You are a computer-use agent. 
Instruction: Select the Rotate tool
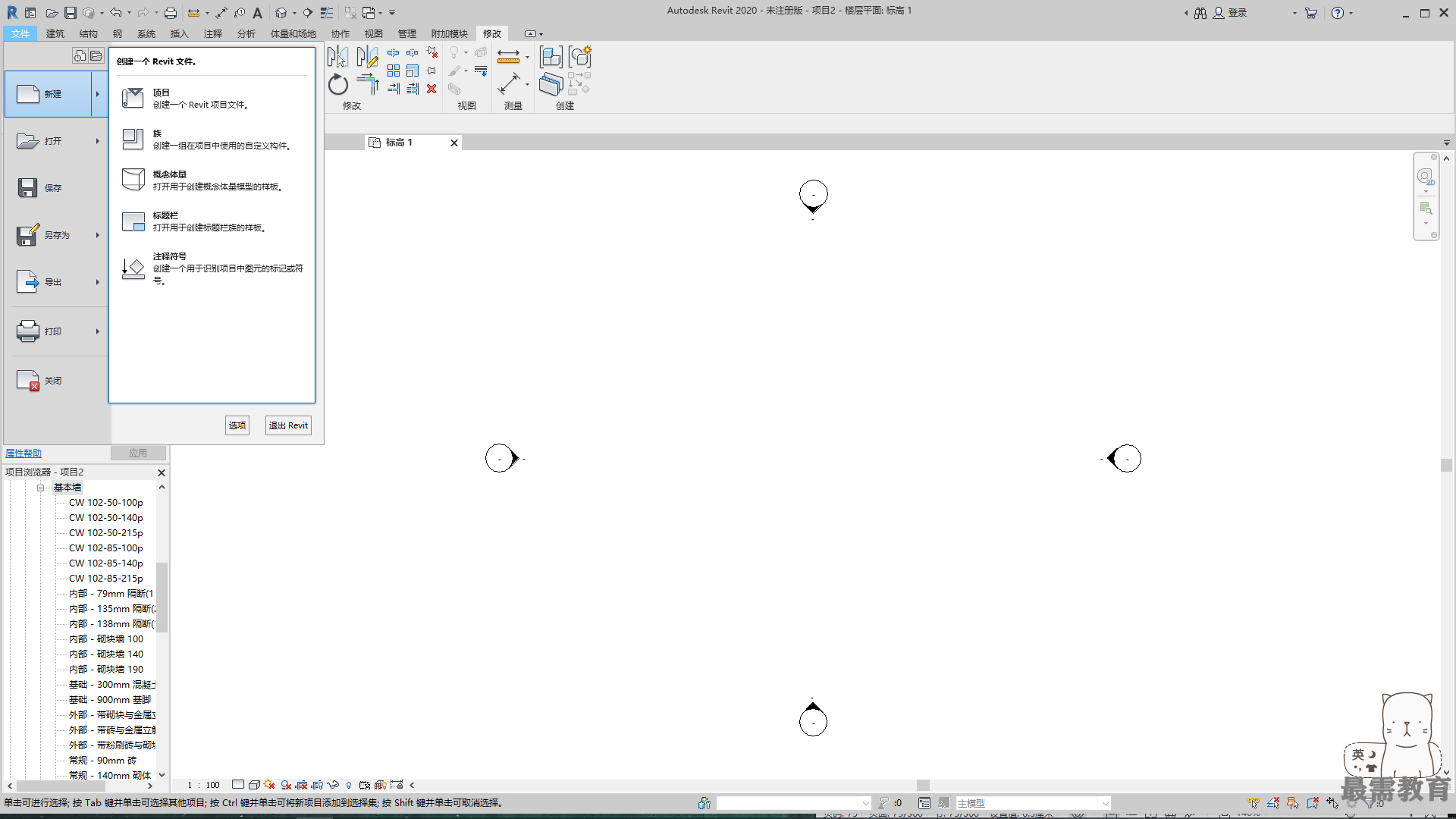(x=338, y=84)
